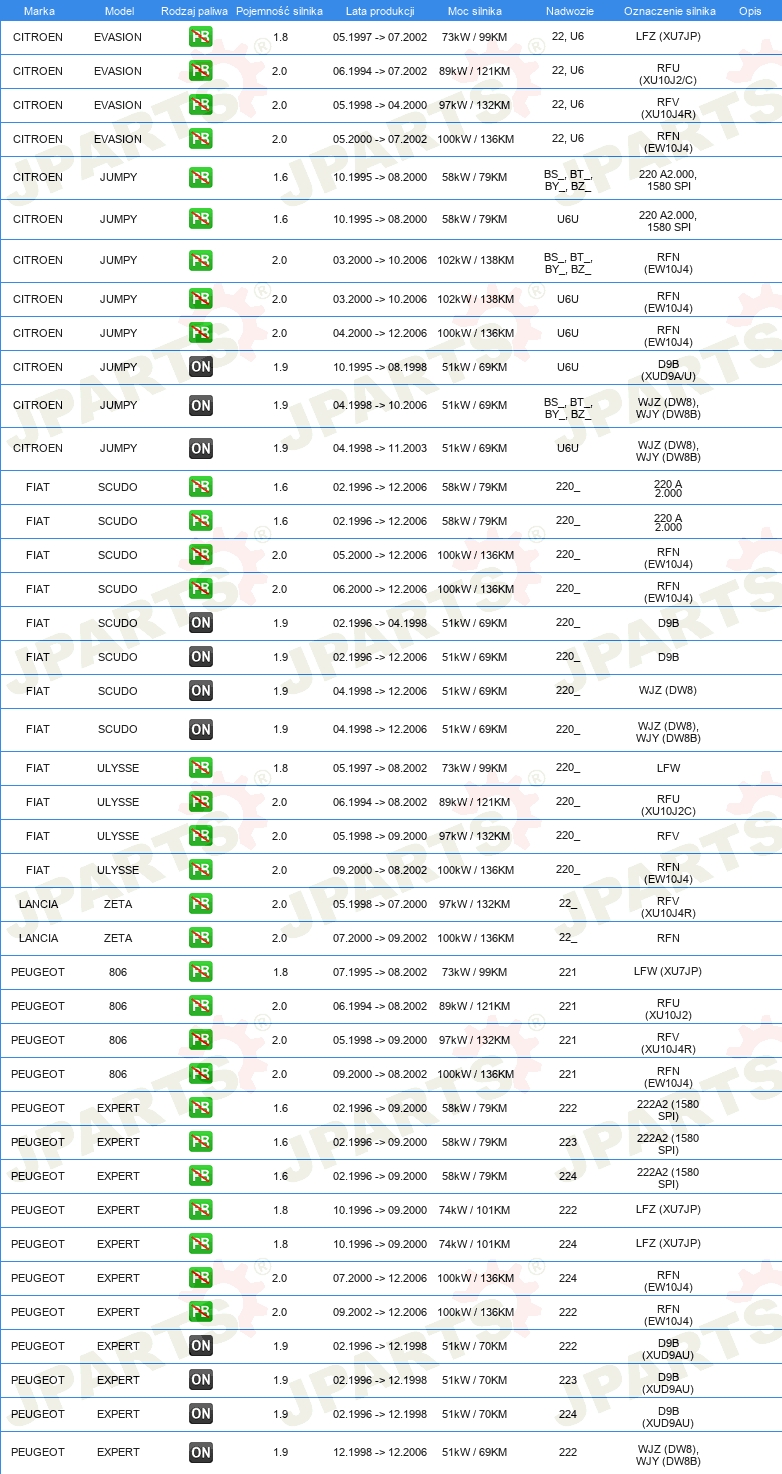The image size is (782, 1474).
Task: Click the Opis column header
Action: pyautogui.click(x=750, y=11)
